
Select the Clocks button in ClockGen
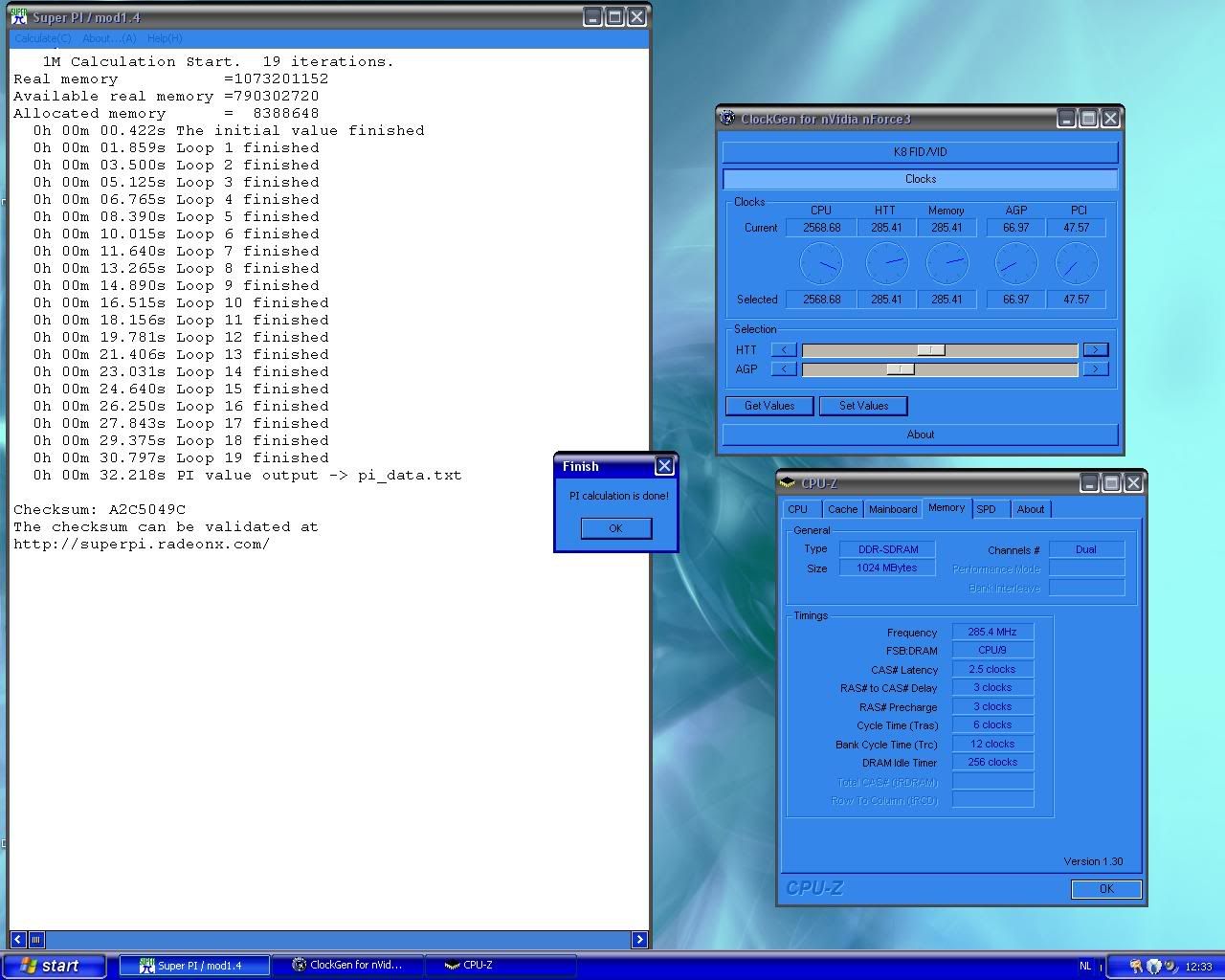tap(920, 179)
